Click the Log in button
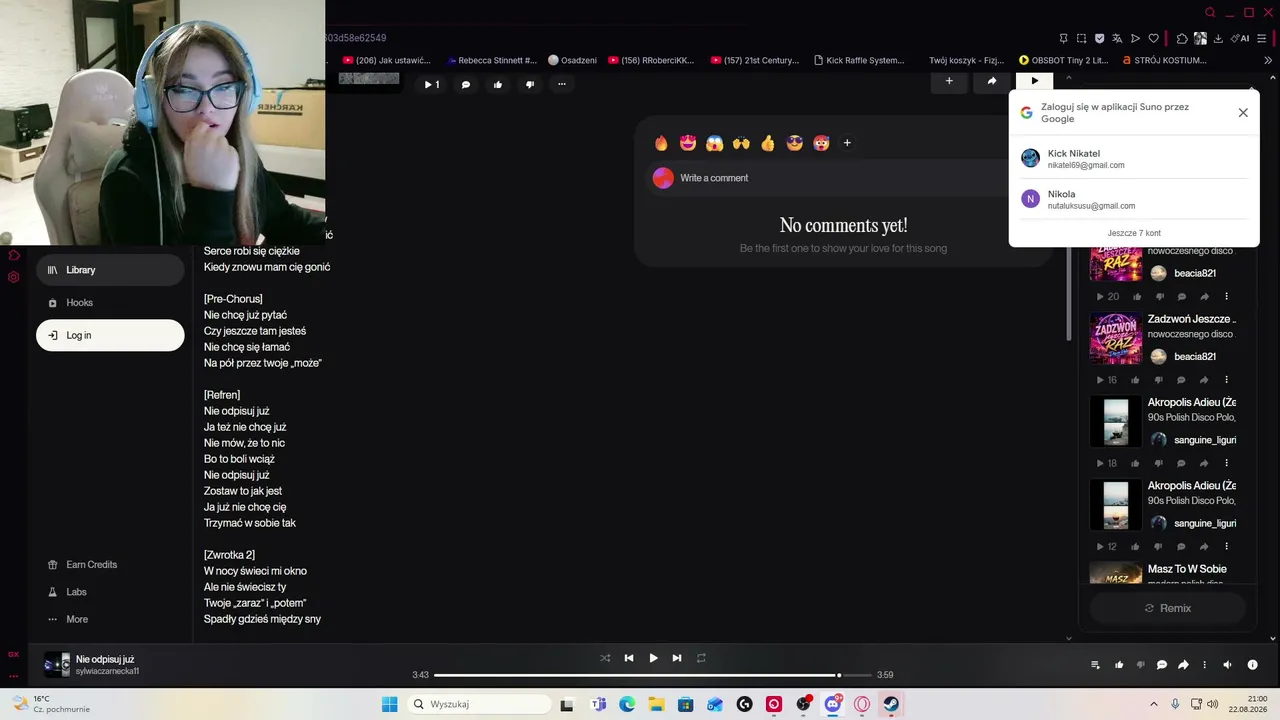 pos(110,335)
